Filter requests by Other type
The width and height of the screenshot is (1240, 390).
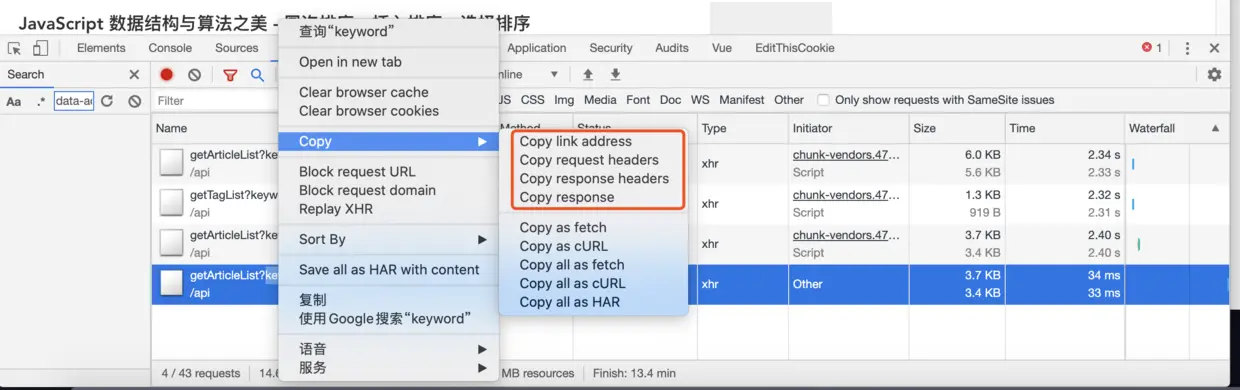click(789, 100)
